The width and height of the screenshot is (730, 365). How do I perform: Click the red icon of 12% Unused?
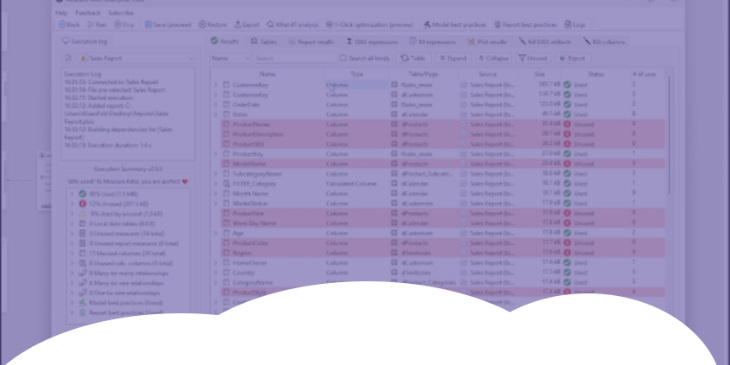pyautogui.click(x=82, y=204)
